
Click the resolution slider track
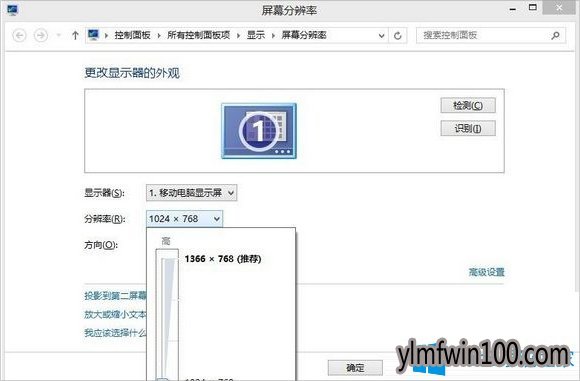click(x=167, y=314)
